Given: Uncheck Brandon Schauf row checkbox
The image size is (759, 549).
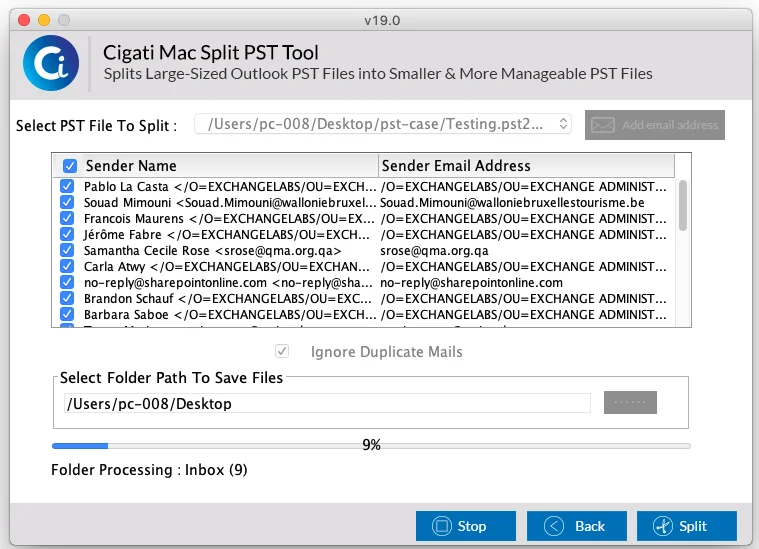Looking at the screenshot, I should point(67,298).
